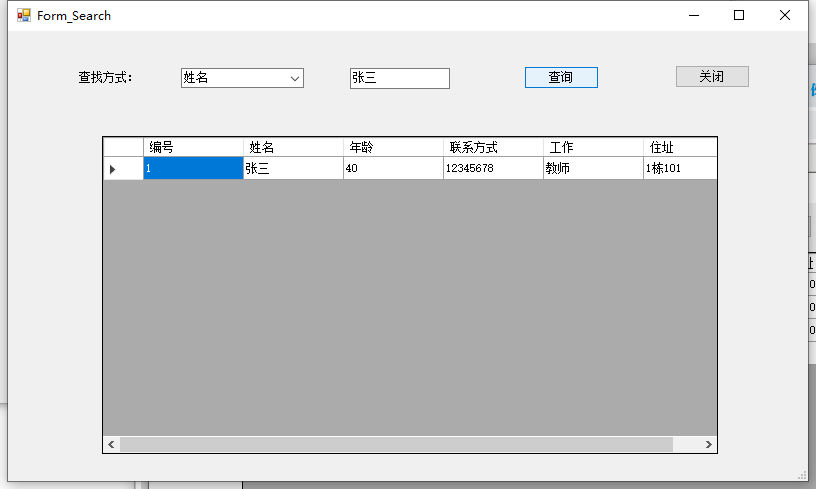Screen dimensions: 816x489
Task: Click the Form_Search window app icon
Action: [x=23, y=15]
